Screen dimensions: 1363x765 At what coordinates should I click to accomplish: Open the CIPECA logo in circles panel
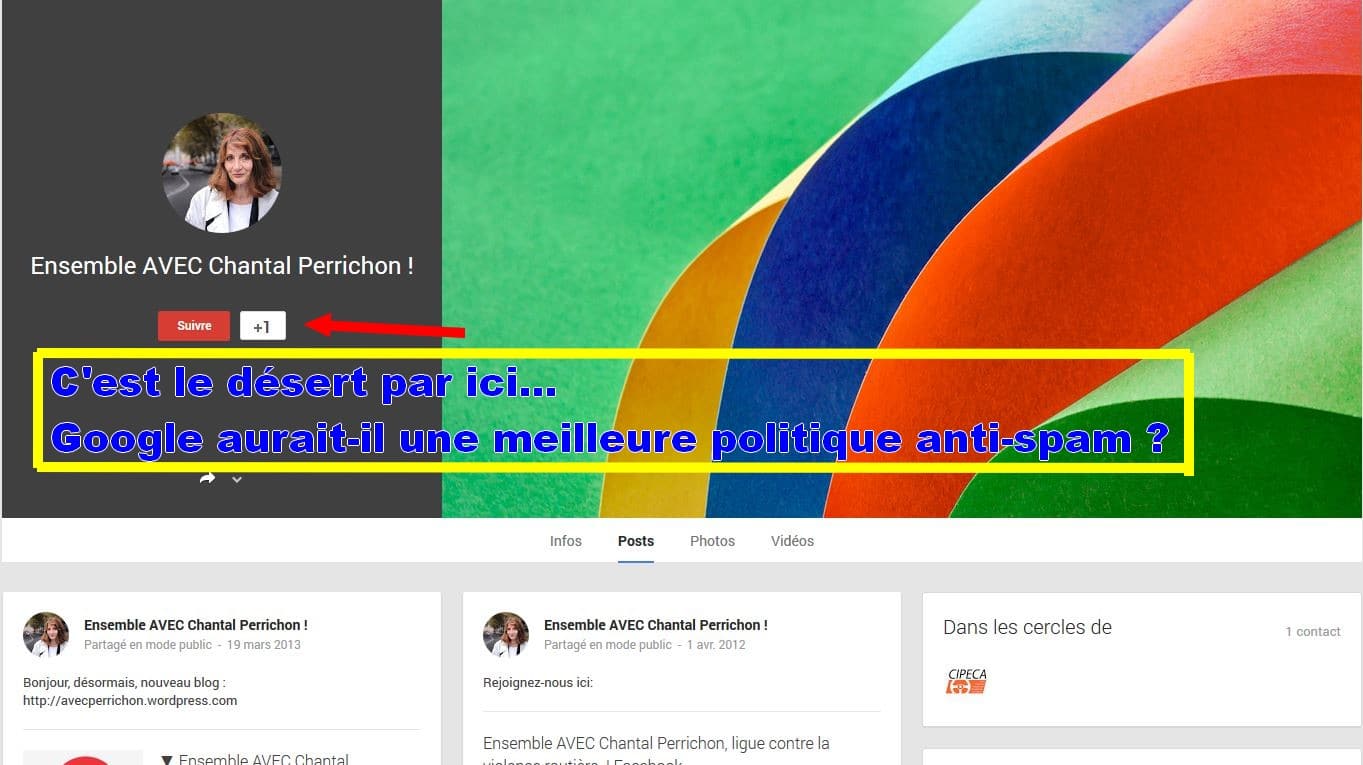coord(967,681)
